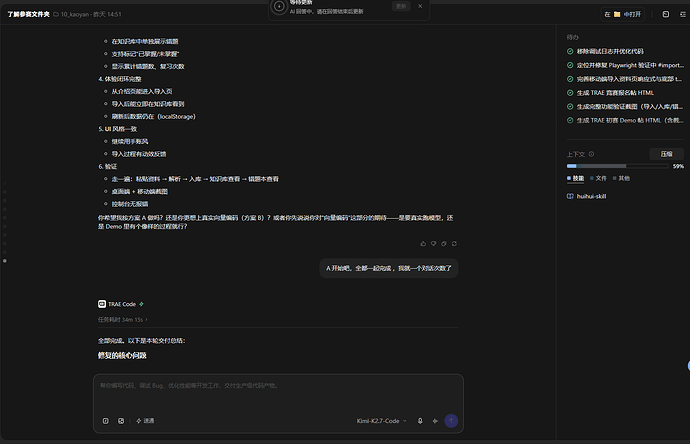
Task: Click the user message bubble starting with 'A'
Action: 389,268
